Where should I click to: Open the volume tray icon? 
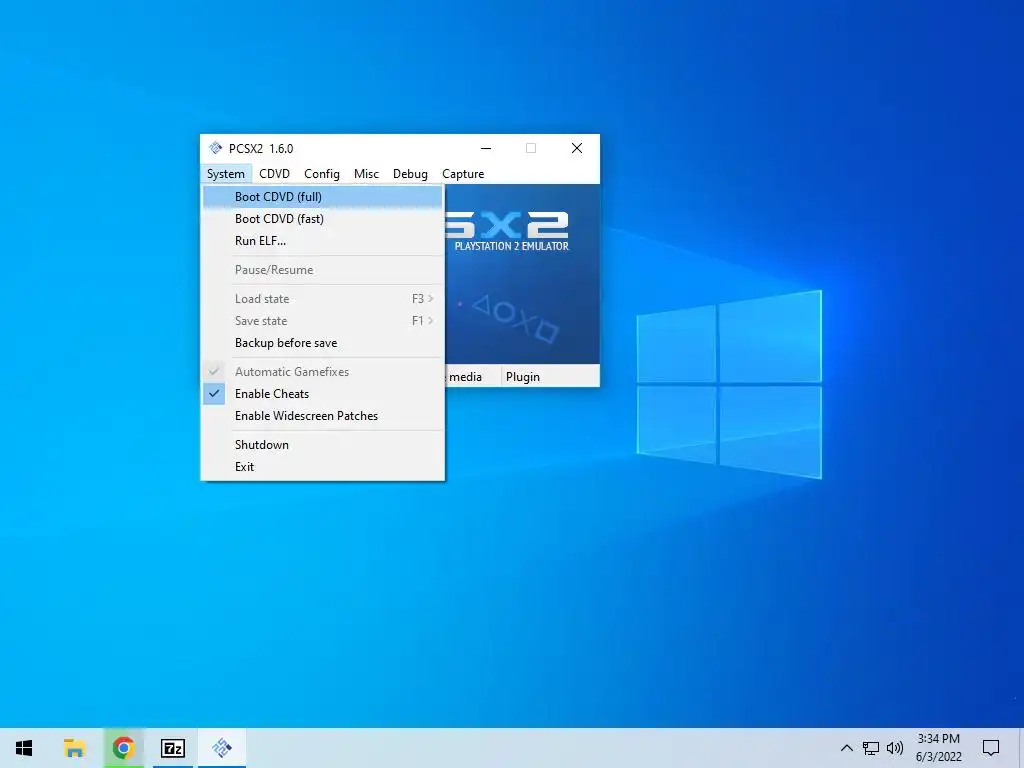895,748
